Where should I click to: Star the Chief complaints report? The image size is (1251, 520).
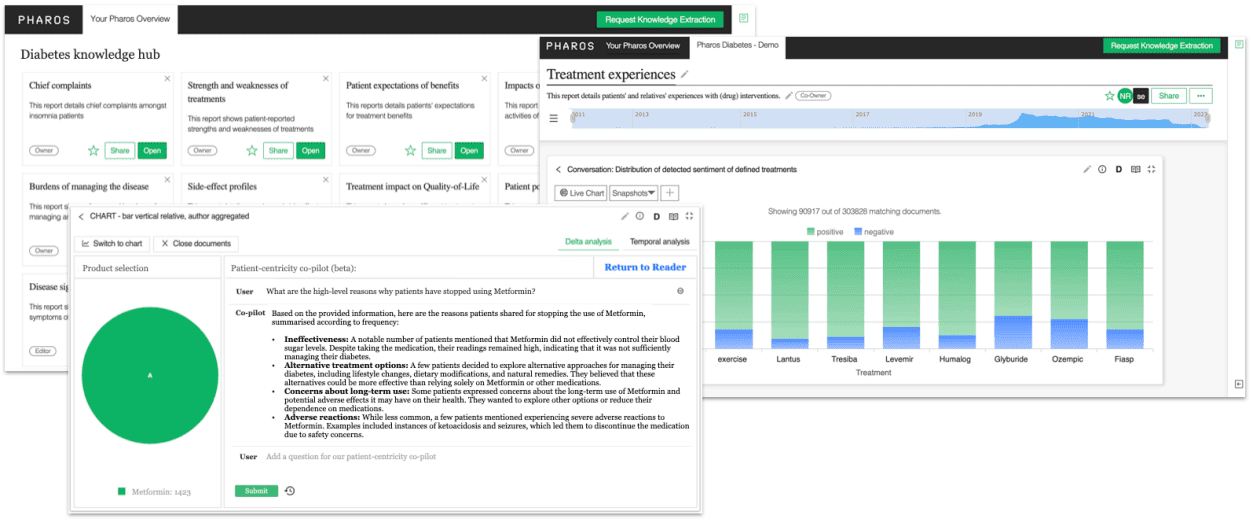click(93, 151)
